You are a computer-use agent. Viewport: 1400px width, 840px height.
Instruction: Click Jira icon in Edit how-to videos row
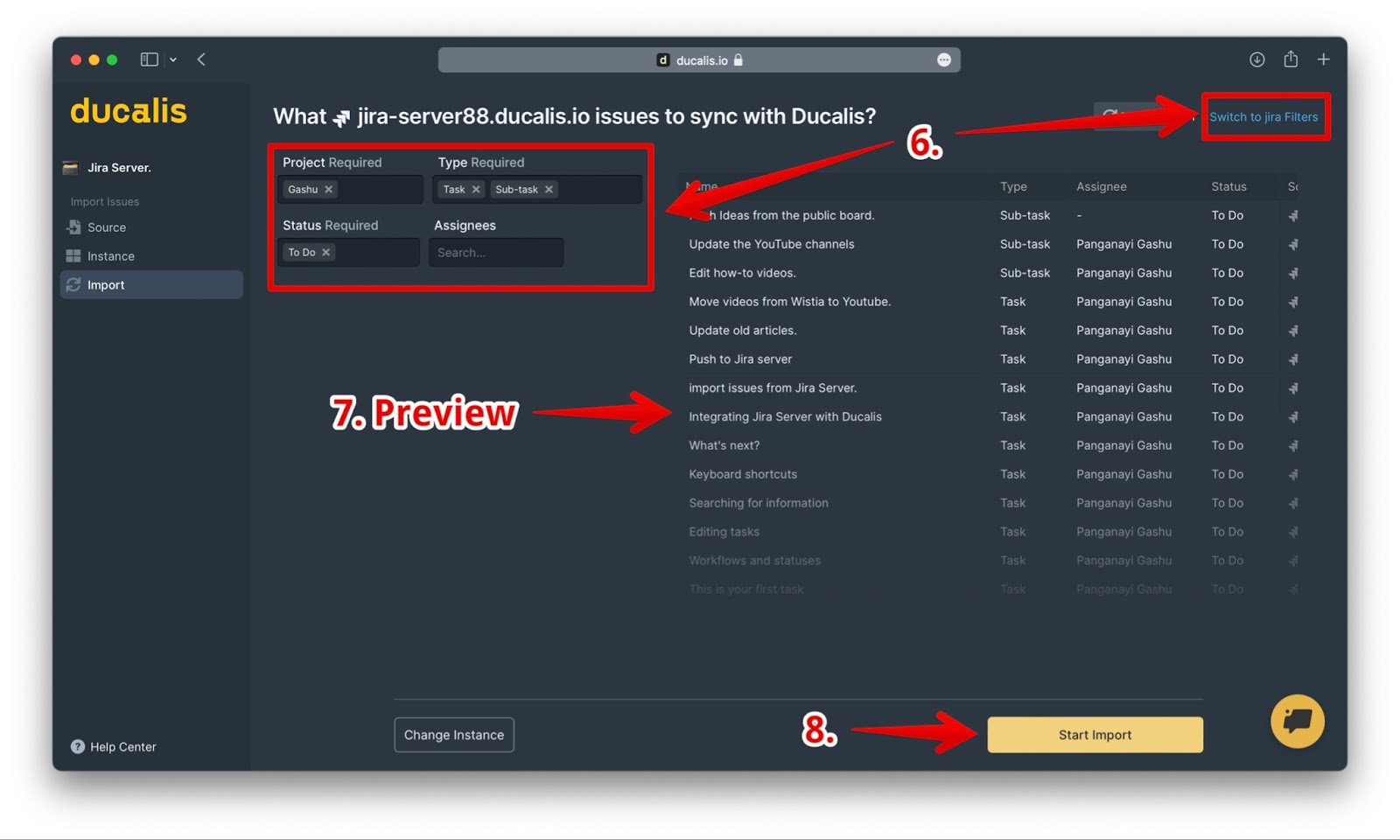[x=1293, y=273]
